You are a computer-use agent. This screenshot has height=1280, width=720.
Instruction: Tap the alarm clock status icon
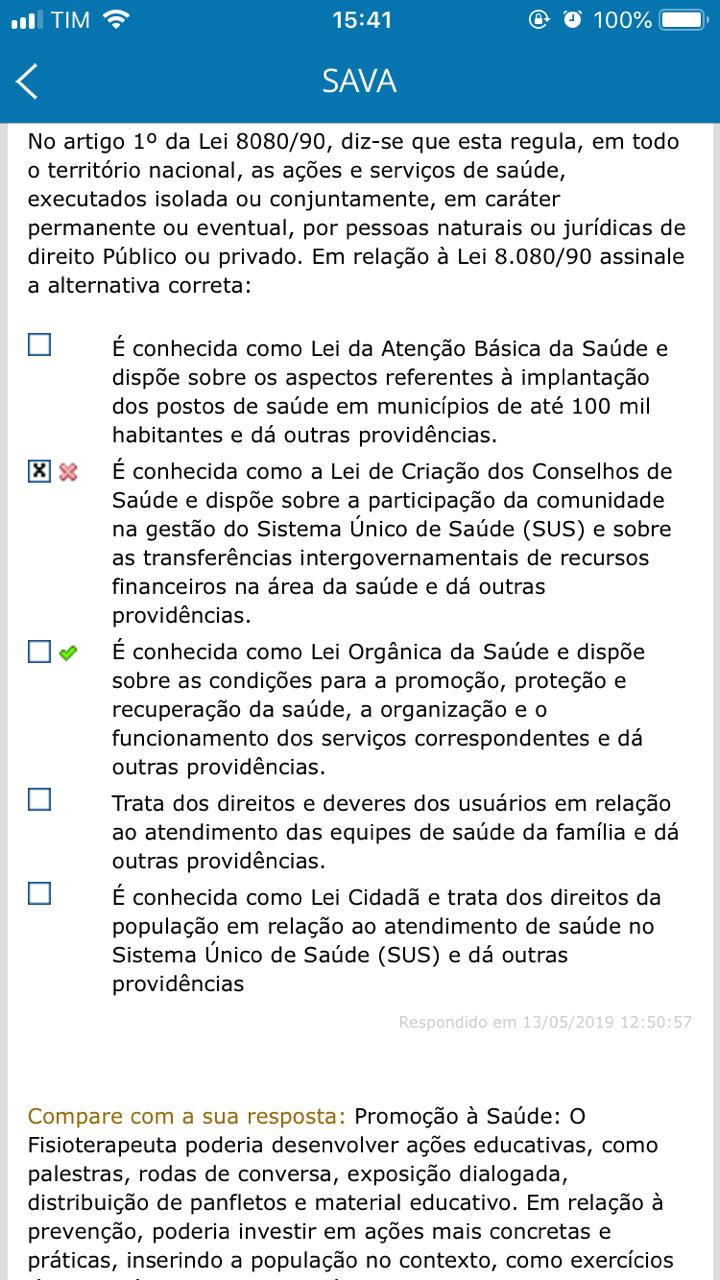pyautogui.click(x=572, y=19)
